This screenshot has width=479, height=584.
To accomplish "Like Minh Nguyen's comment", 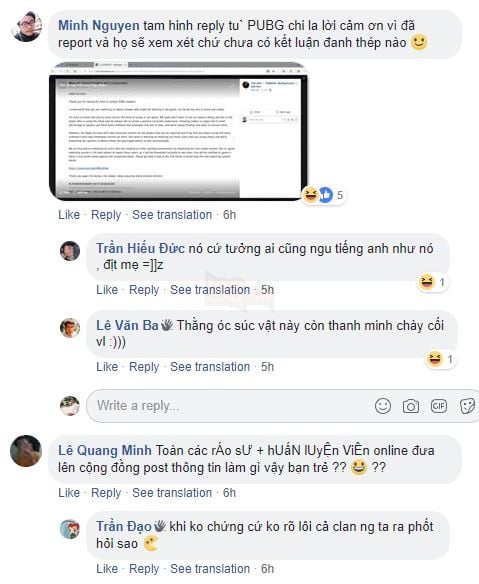I will 69,215.
